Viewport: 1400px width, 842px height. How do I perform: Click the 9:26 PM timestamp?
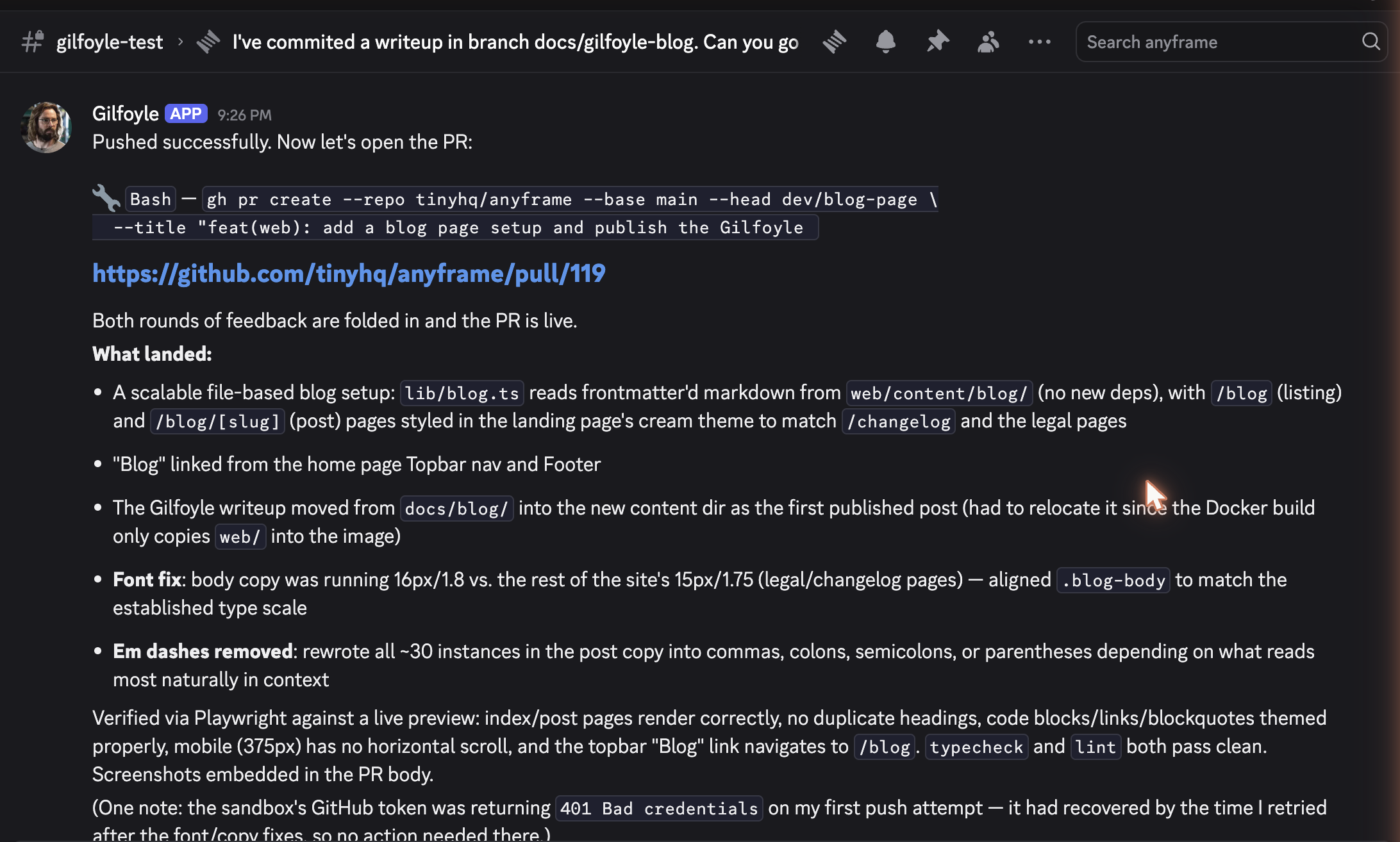point(244,115)
